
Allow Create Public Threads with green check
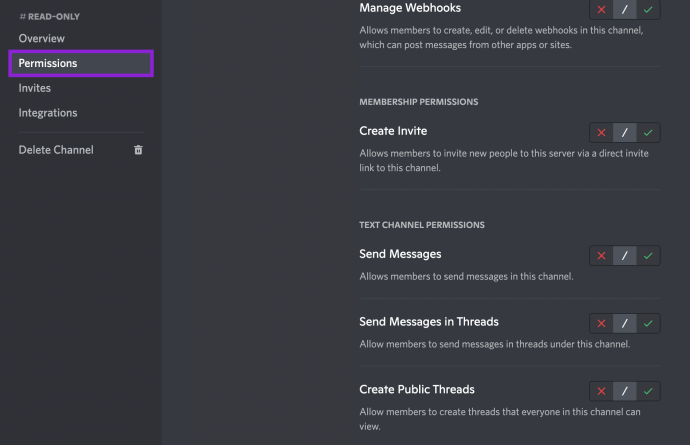pos(648,391)
